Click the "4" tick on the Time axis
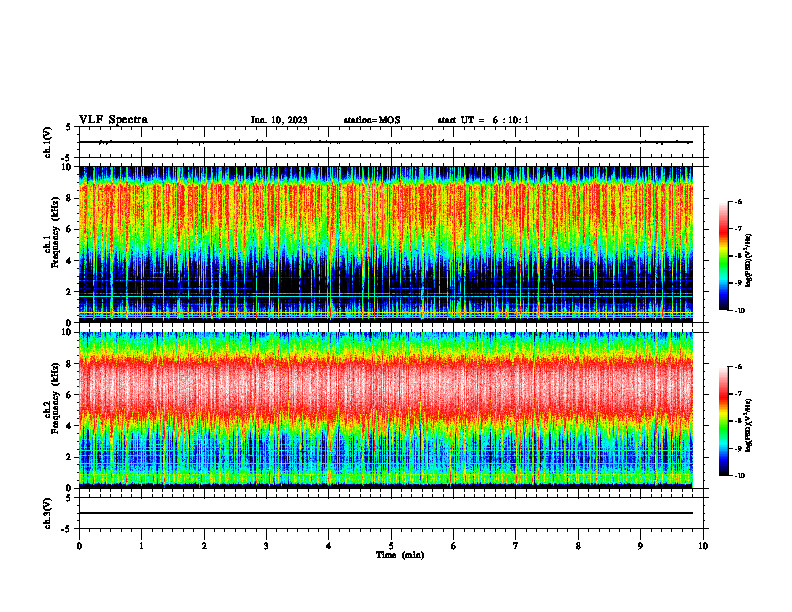The image size is (792, 612). click(x=329, y=546)
